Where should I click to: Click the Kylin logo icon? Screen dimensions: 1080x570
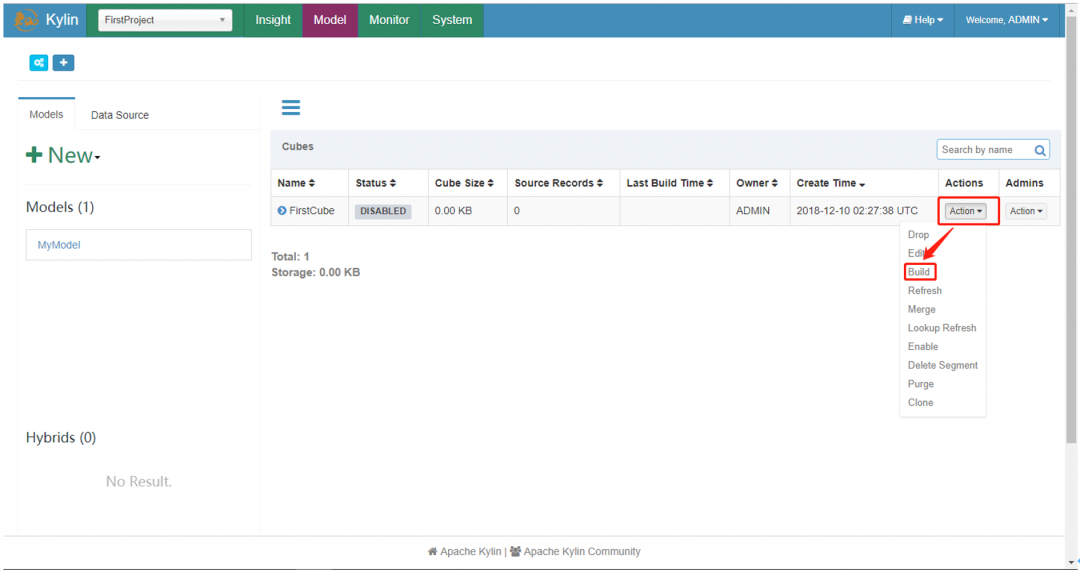26,20
